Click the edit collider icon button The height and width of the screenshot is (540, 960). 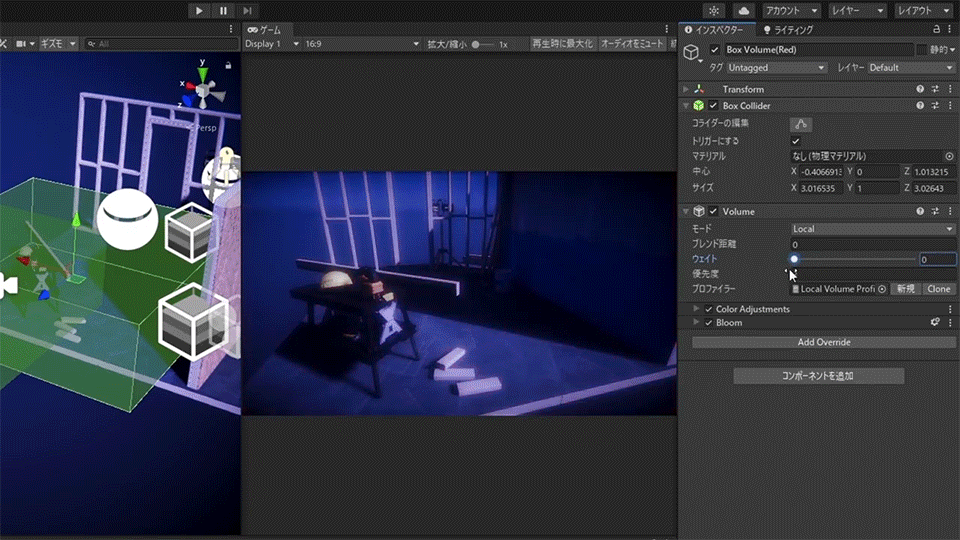coord(801,124)
